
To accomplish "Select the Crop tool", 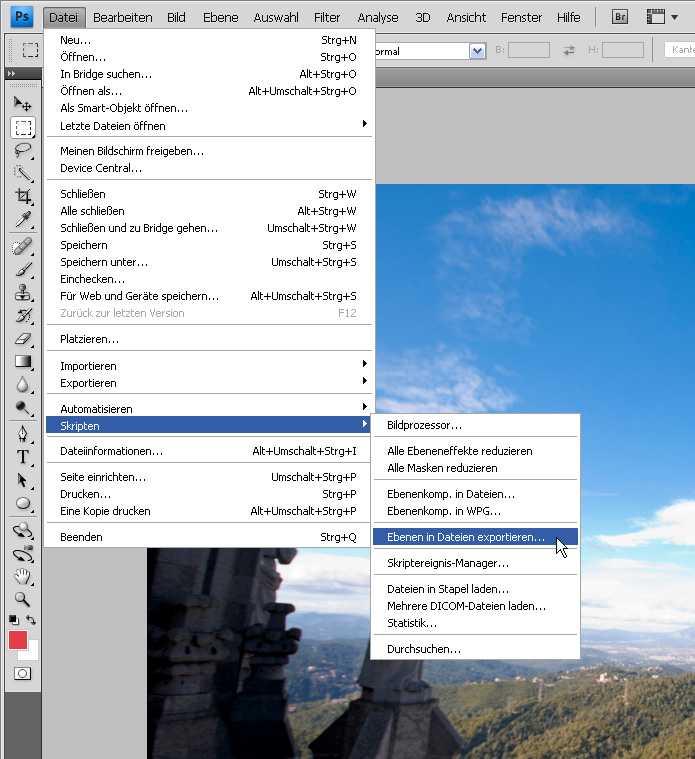I will point(23,196).
